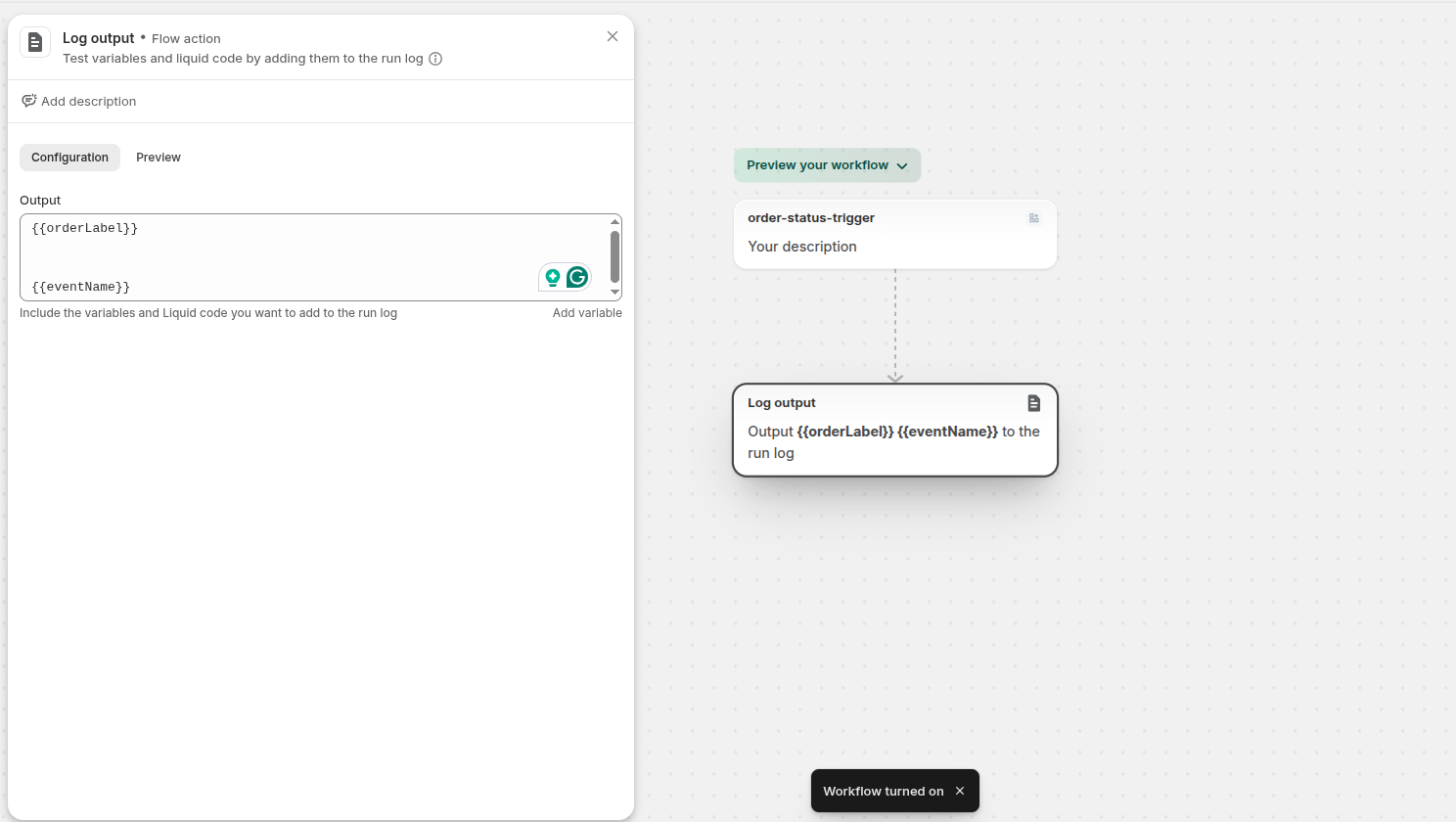Click the Add variable link
Screen dimensions: 1456x822
click(x=587, y=313)
